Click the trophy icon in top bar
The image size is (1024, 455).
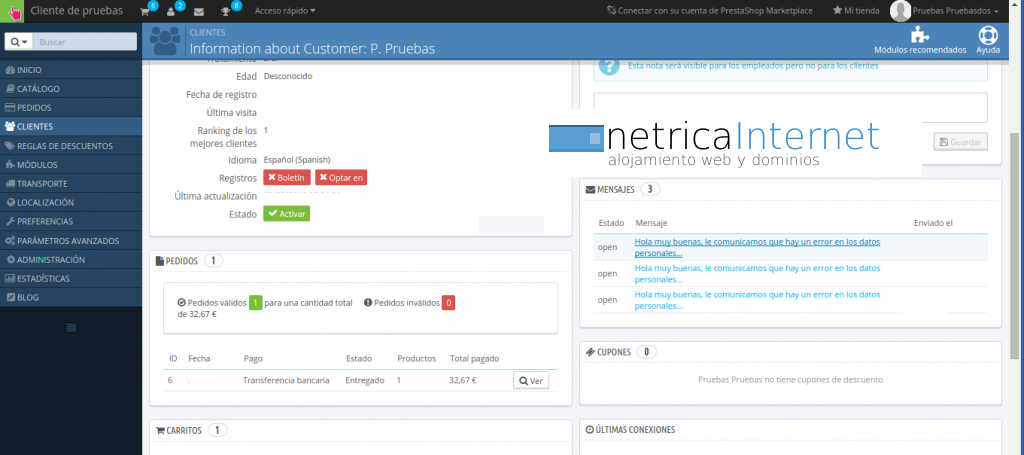[227, 11]
